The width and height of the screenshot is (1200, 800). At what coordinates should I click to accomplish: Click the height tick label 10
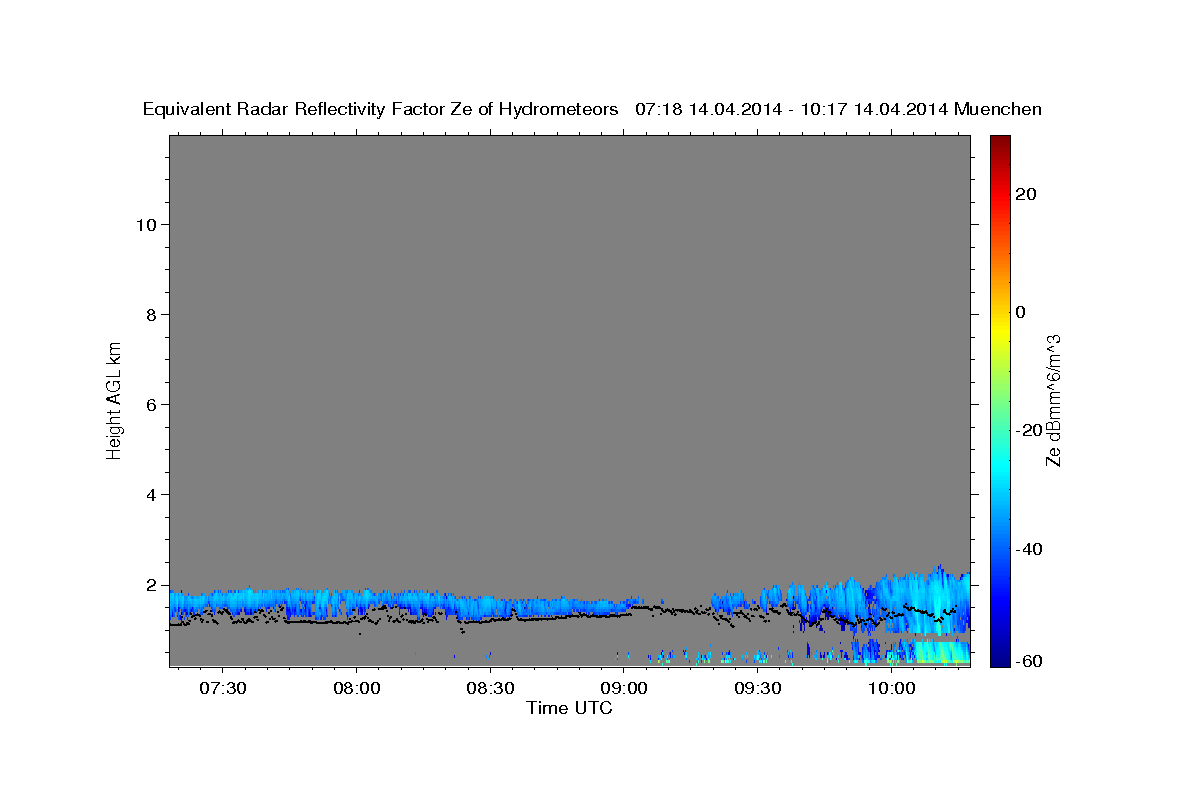tap(147, 225)
